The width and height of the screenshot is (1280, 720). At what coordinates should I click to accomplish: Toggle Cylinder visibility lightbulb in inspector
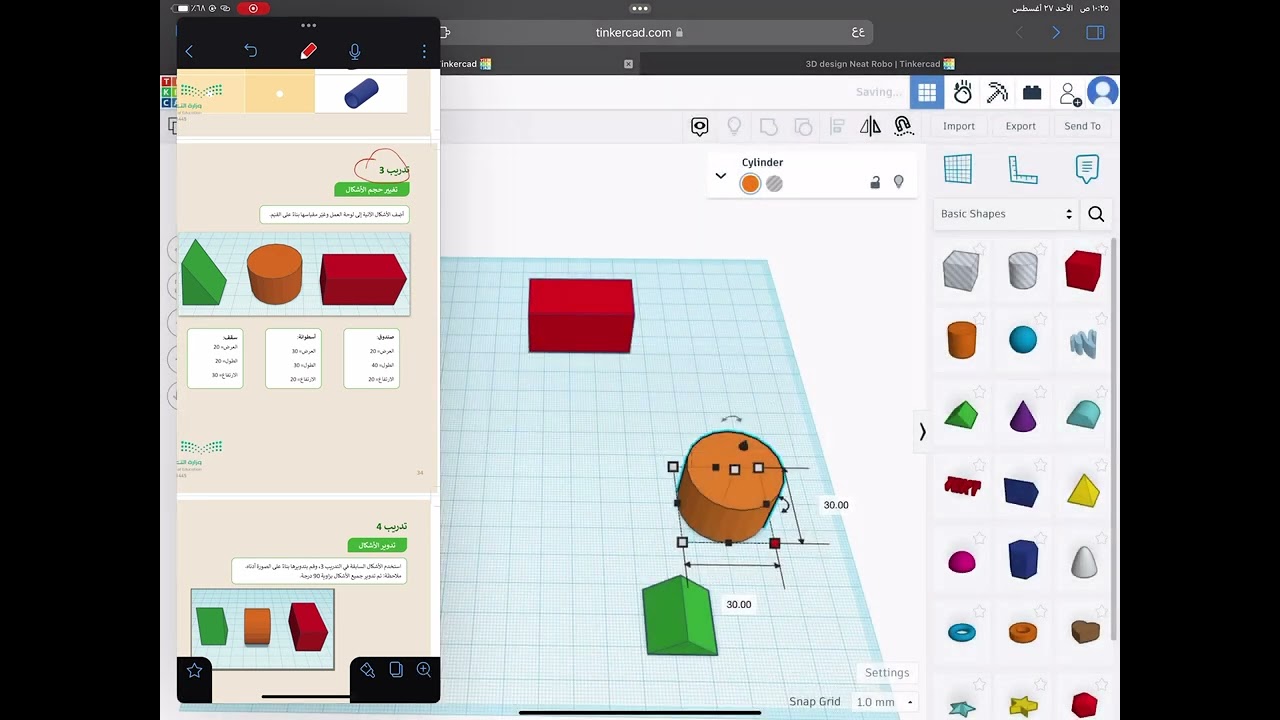tap(898, 182)
